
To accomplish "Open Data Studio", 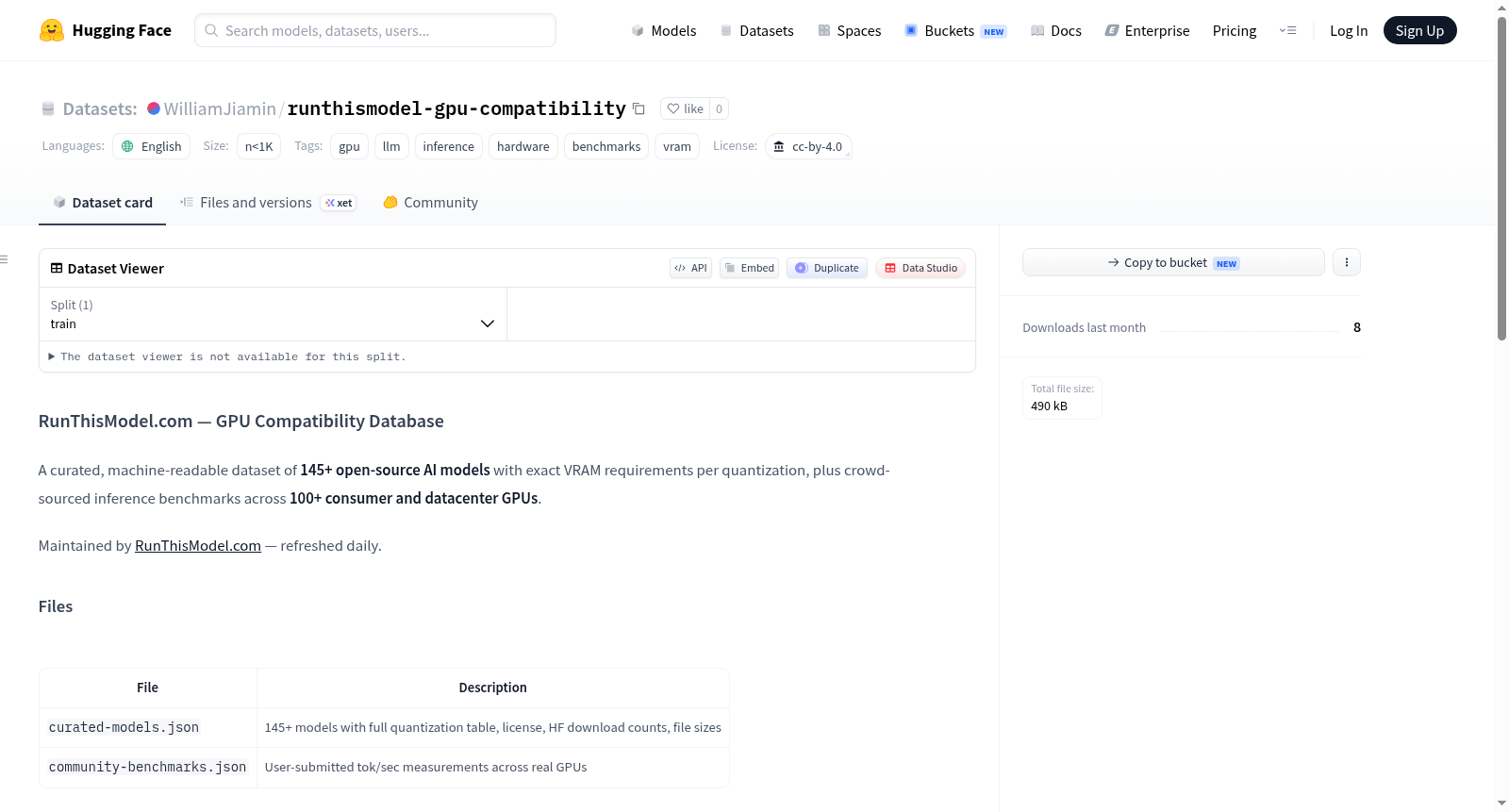I will [x=920, y=268].
